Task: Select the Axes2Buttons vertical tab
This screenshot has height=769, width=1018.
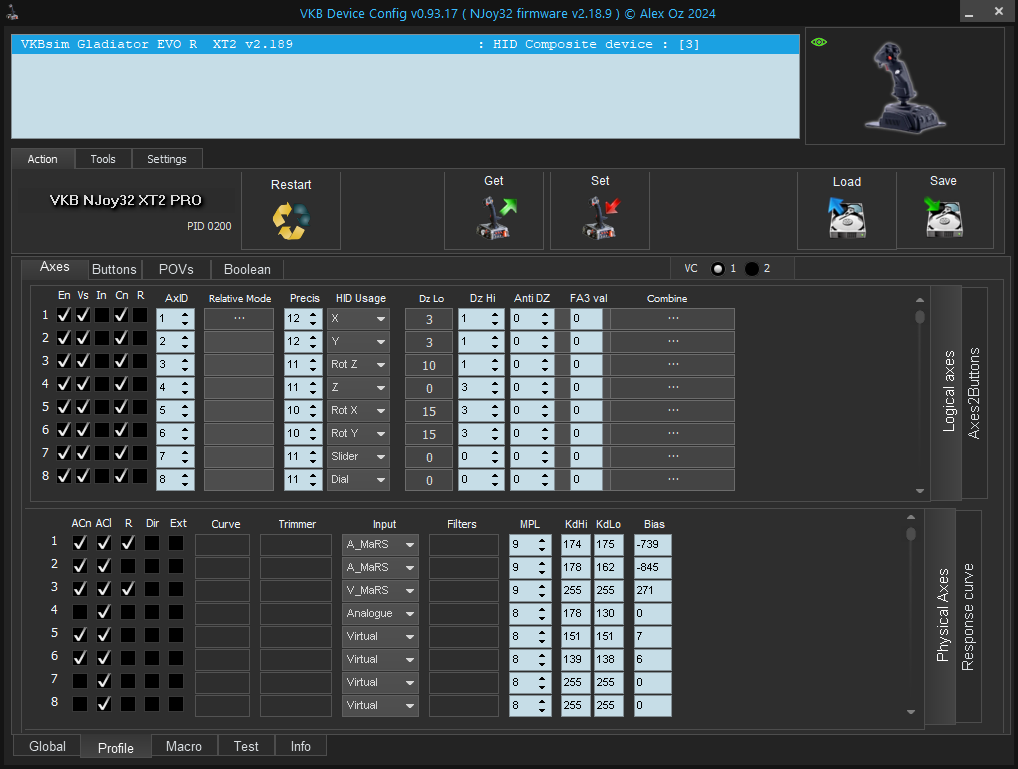Action: click(x=974, y=393)
